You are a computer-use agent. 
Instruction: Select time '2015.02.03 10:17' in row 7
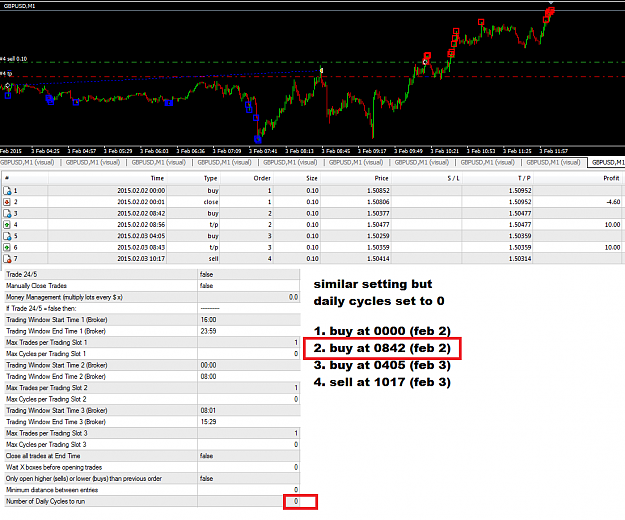(141, 259)
